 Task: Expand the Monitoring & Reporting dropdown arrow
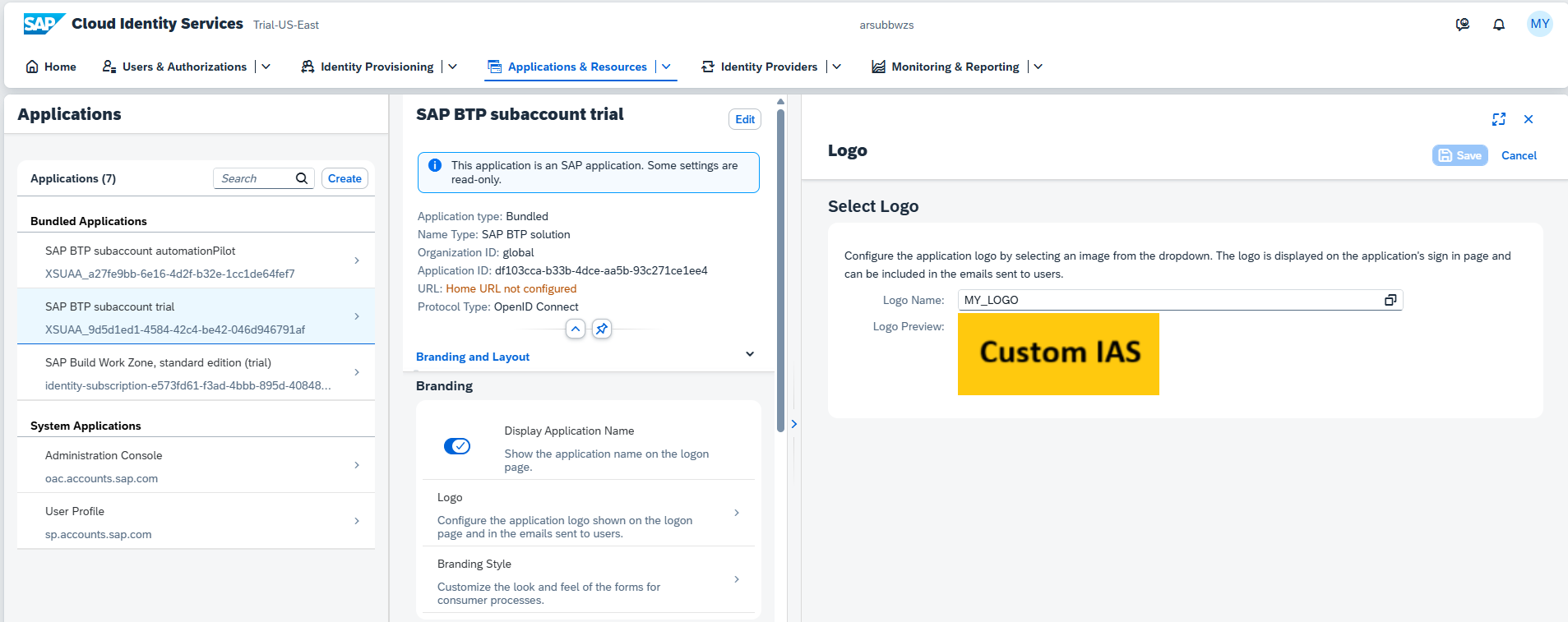pos(1038,67)
